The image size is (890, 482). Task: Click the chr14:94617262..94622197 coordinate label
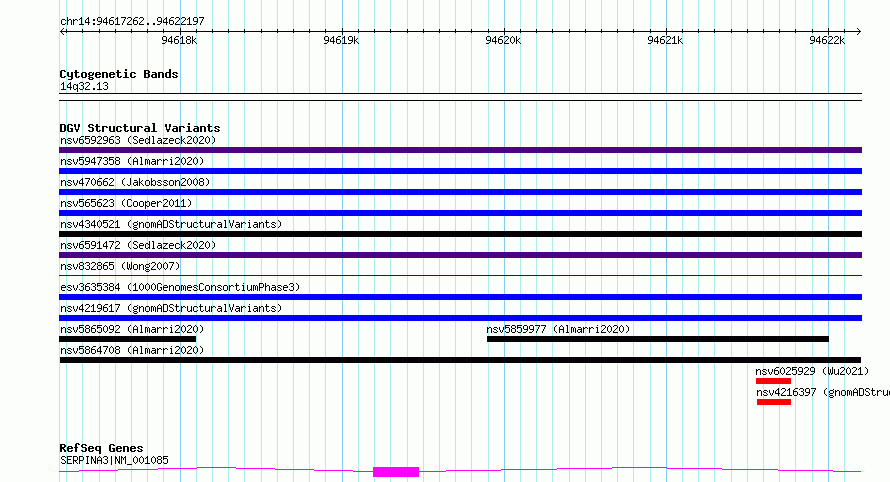(132, 21)
